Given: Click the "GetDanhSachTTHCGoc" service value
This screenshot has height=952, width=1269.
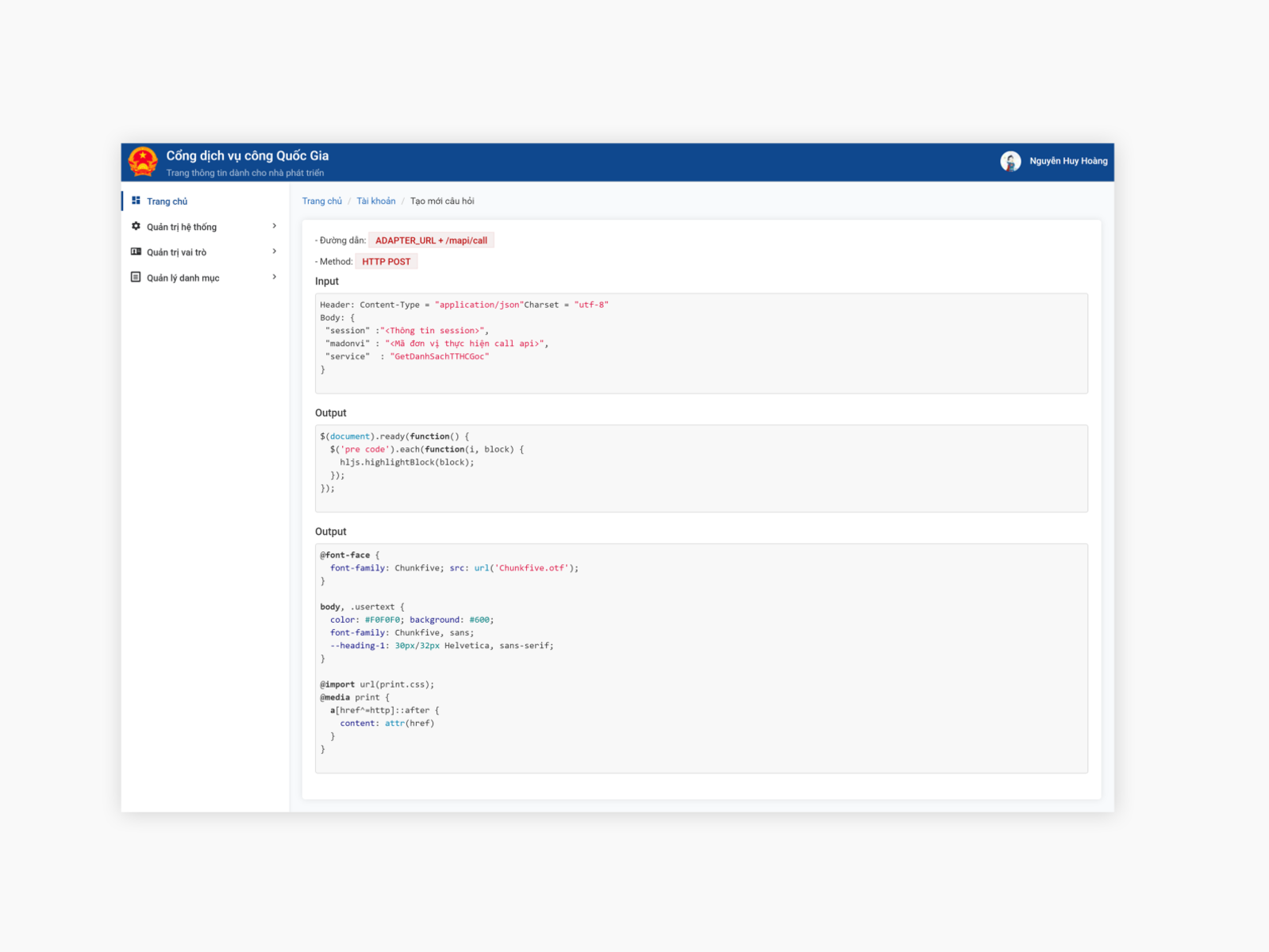Looking at the screenshot, I should [x=440, y=356].
